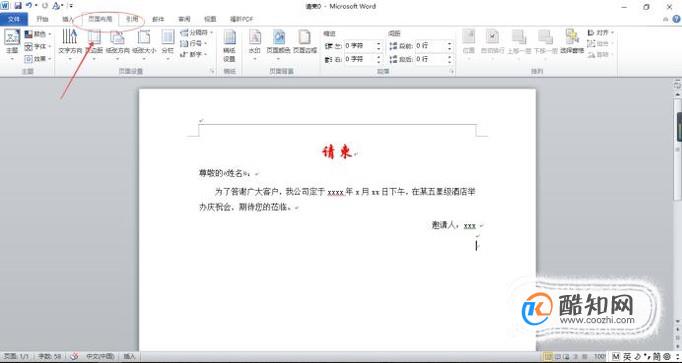Switch to the Insert (插入) ribbon tab
This screenshot has height=363, width=682.
pos(68,20)
